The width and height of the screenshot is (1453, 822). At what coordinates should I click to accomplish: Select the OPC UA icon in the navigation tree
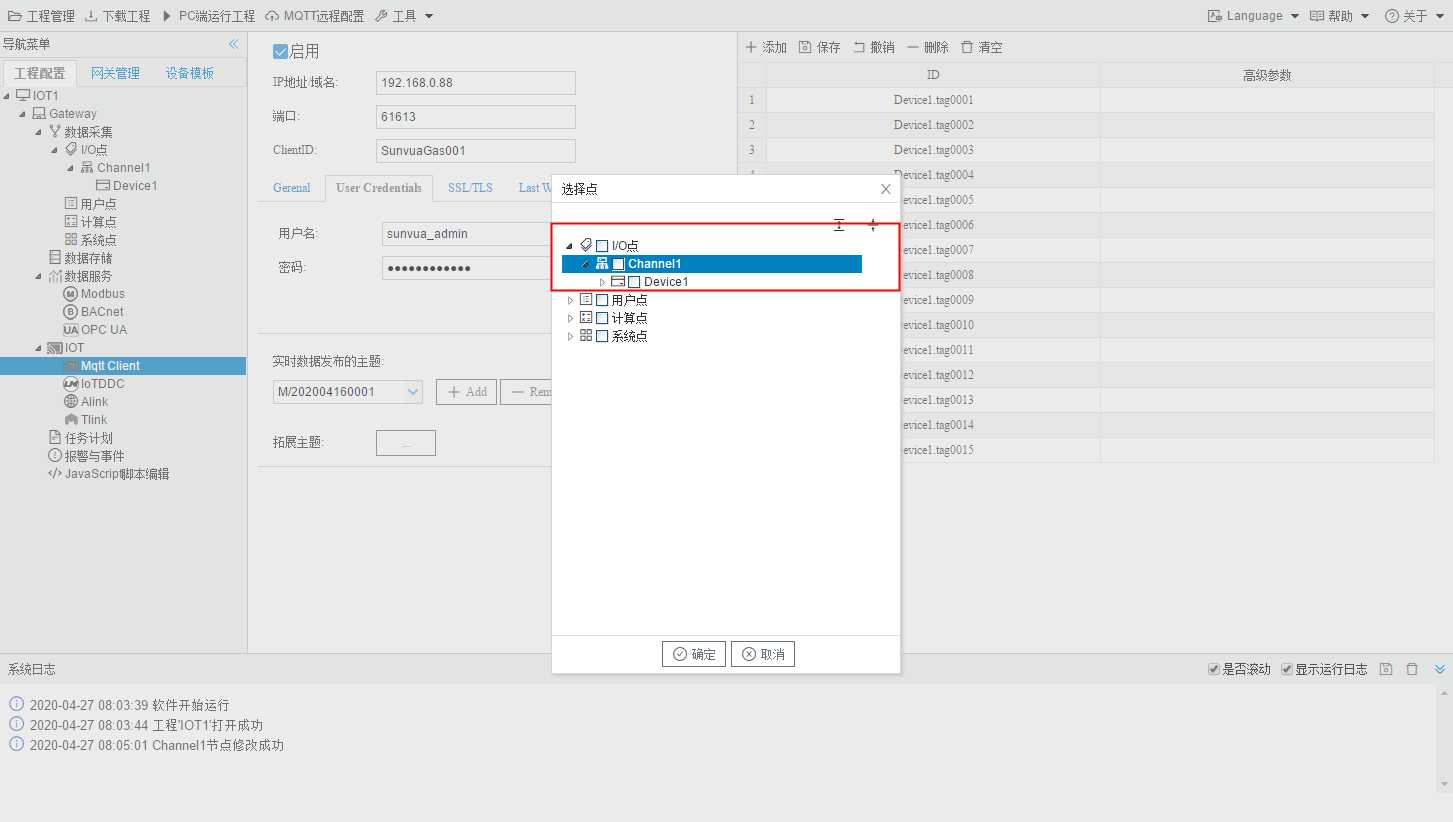pos(71,330)
